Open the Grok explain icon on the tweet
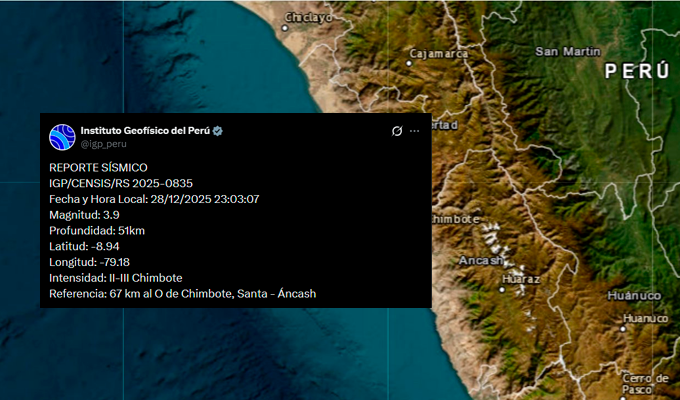This screenshot has width=680, height=400. [x=397, y=131]
